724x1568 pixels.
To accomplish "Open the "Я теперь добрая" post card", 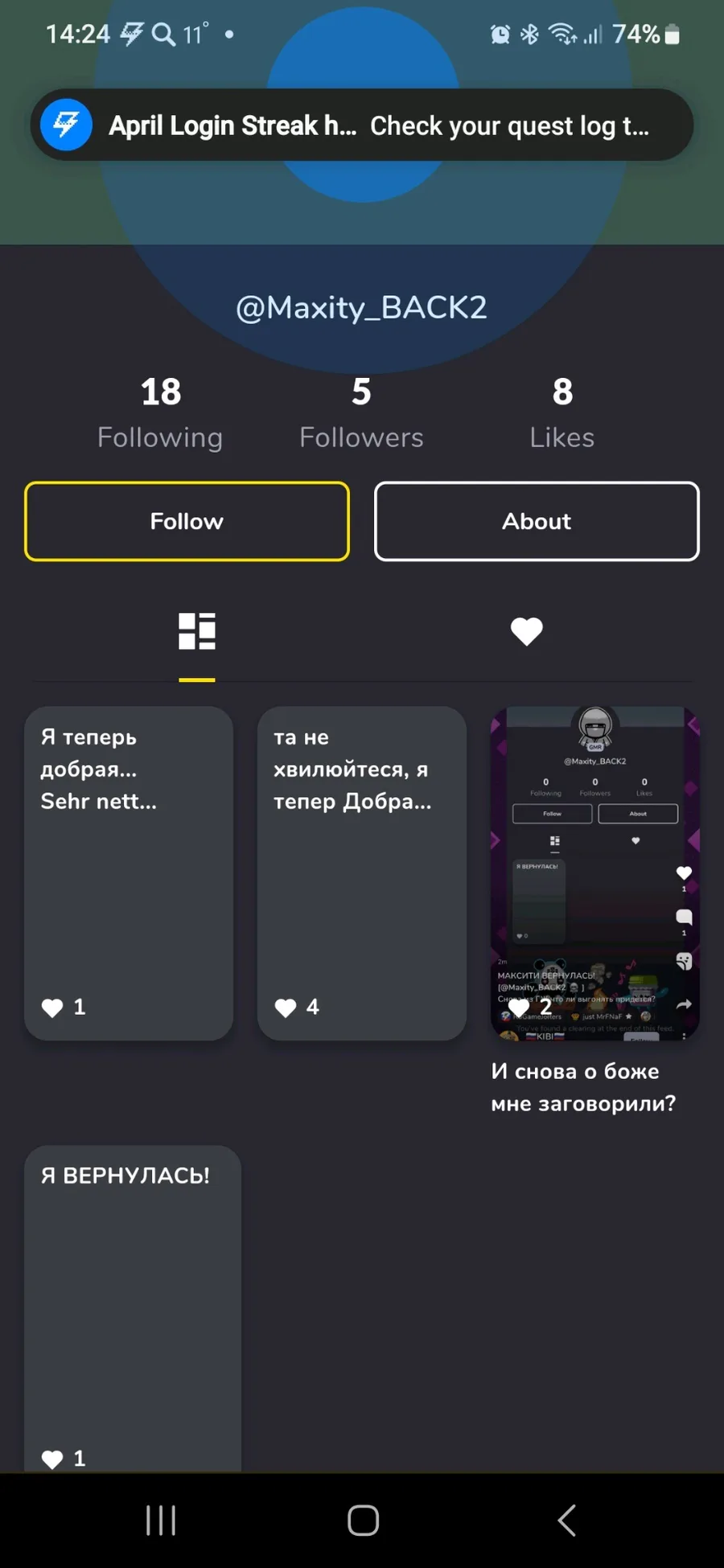I will 129,873.
